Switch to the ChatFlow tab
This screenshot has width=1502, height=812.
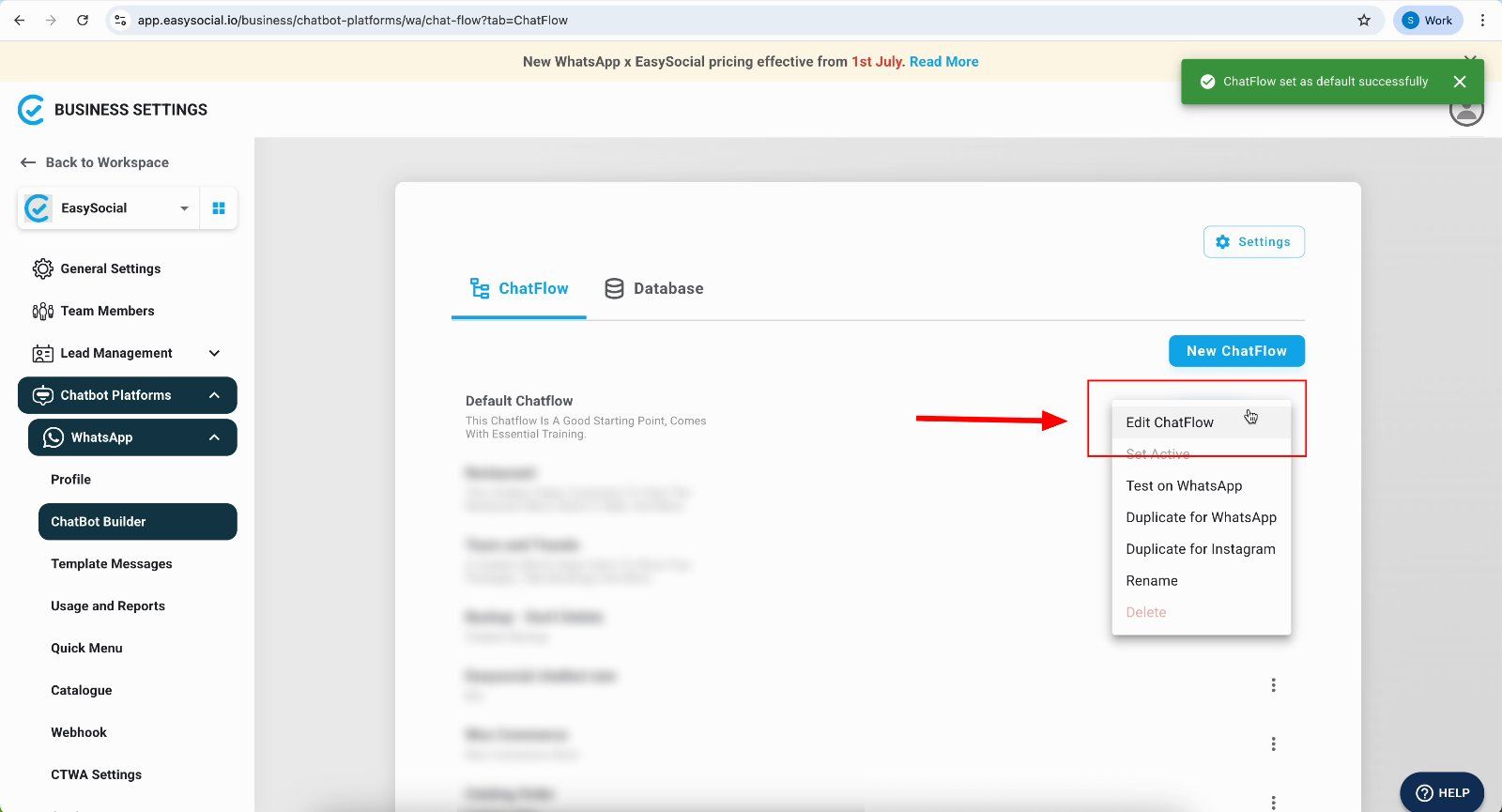tap(519, 289)
